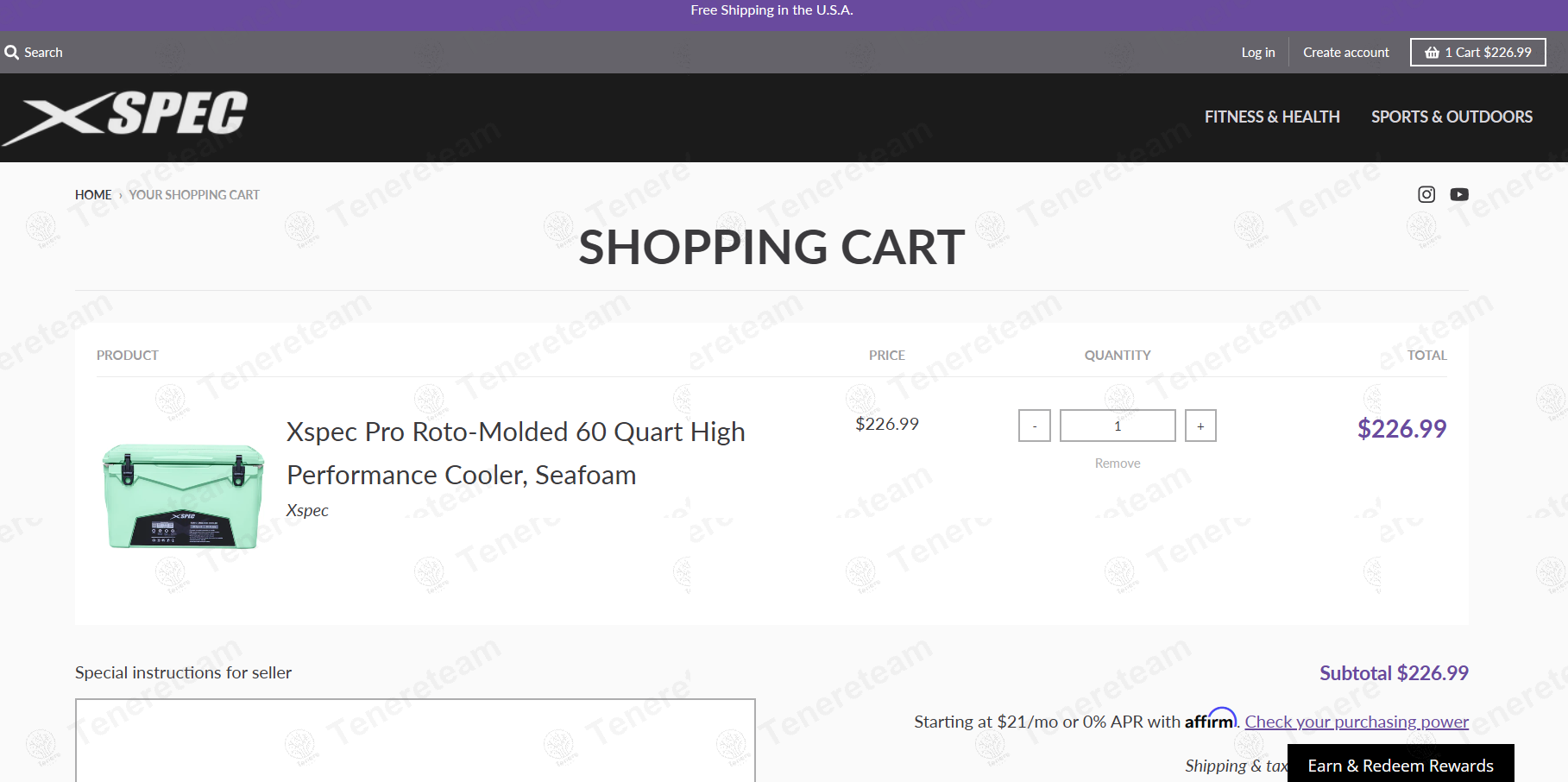Click the Xspec logo
Screen dimensions: 1568x782
click(125, 117)
